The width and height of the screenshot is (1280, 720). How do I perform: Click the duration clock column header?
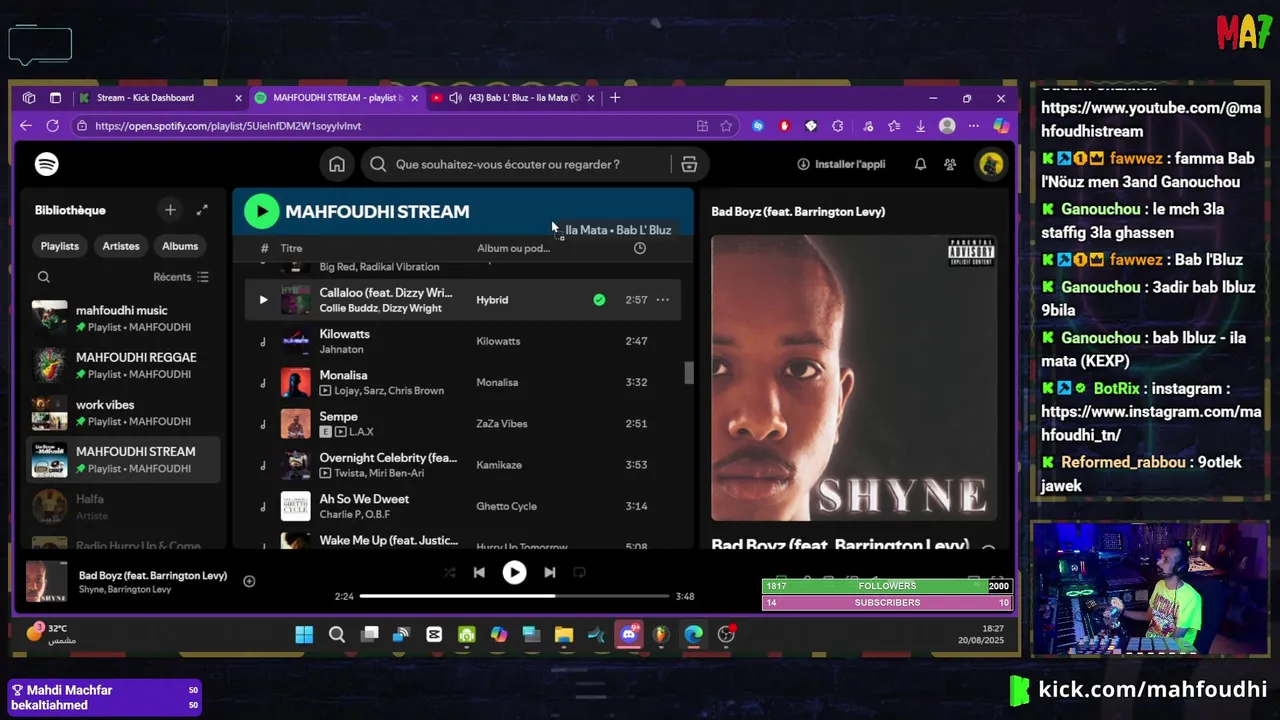click(x=640, y=248)
